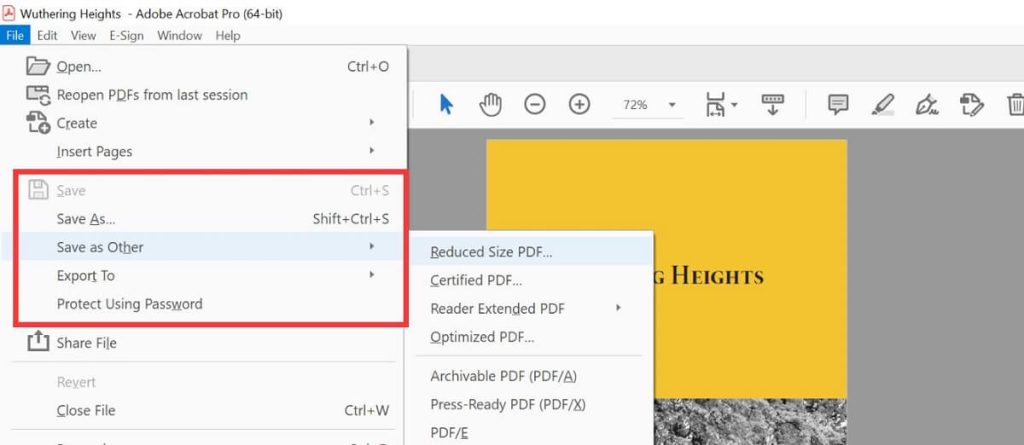This screenshot has width=1024, height=445.
Task: Click the Create file icon
Action: coord(38,123)
